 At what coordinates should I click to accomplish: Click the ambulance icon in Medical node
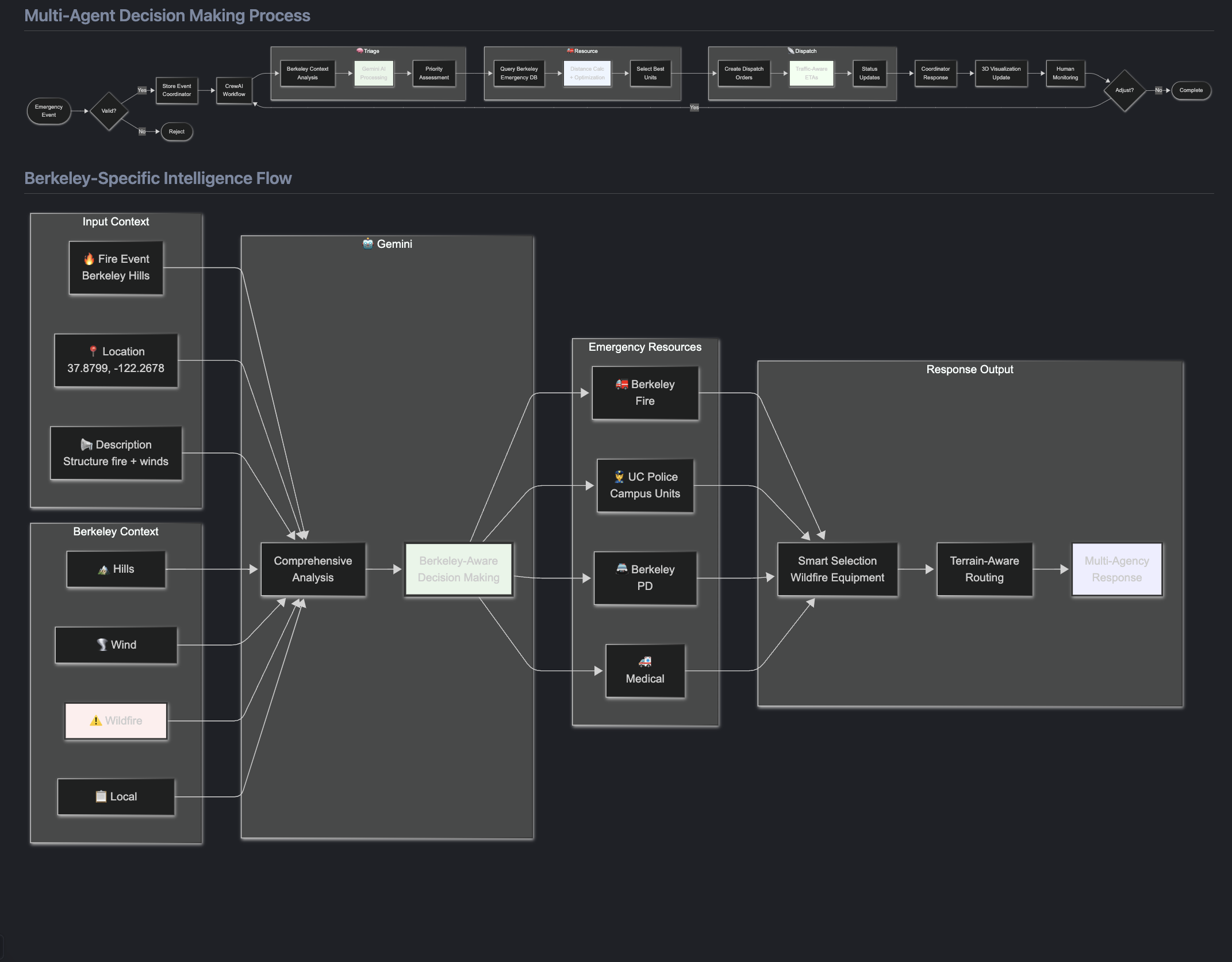pyautogui.click(x=645, y=662)
